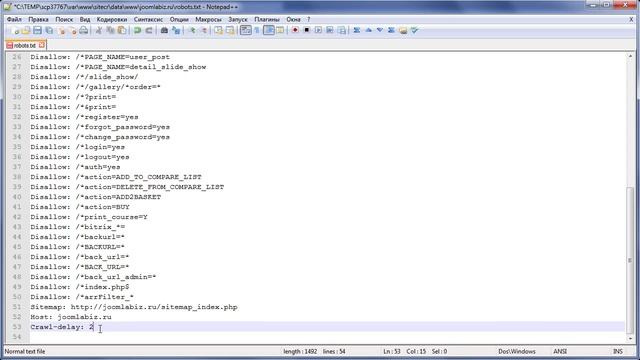Open the Окна menu
Screen dimensions: 640x360
coord(293,19)
